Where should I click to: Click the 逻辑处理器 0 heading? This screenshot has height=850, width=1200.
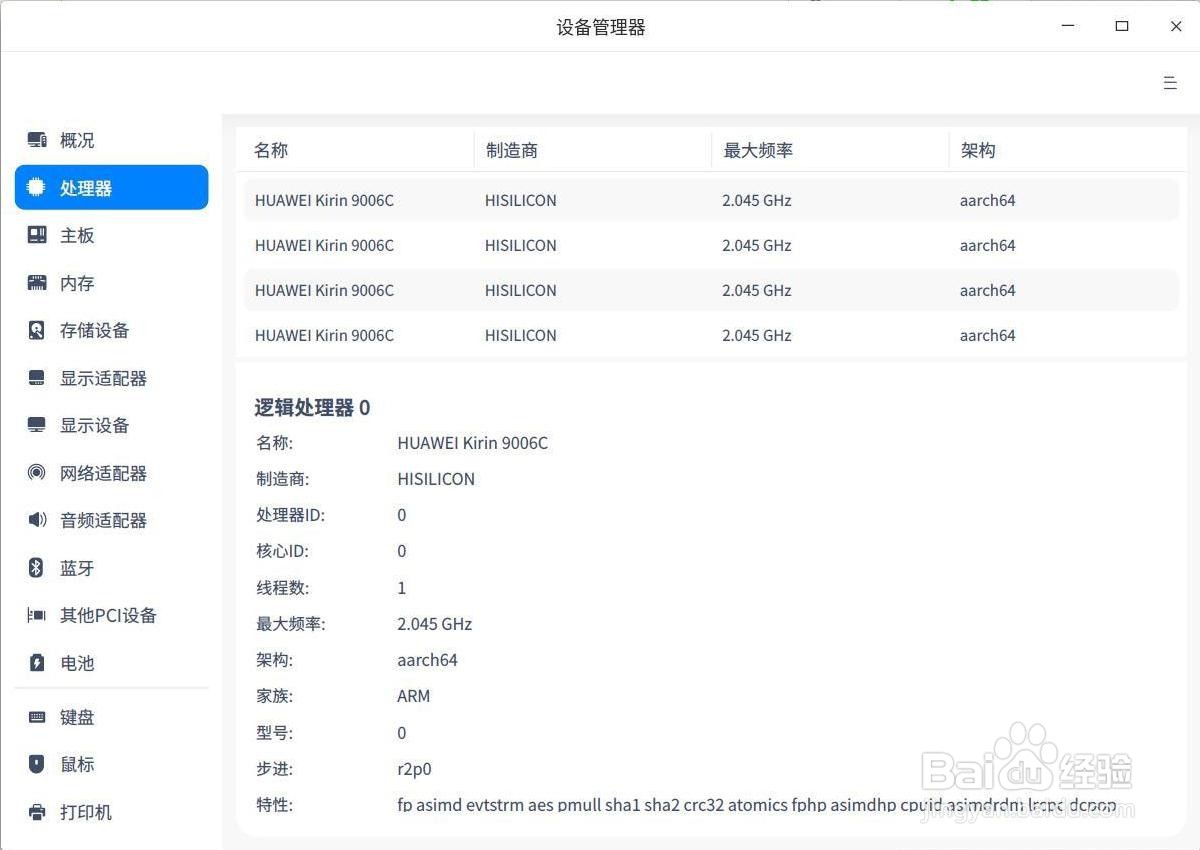312,407
